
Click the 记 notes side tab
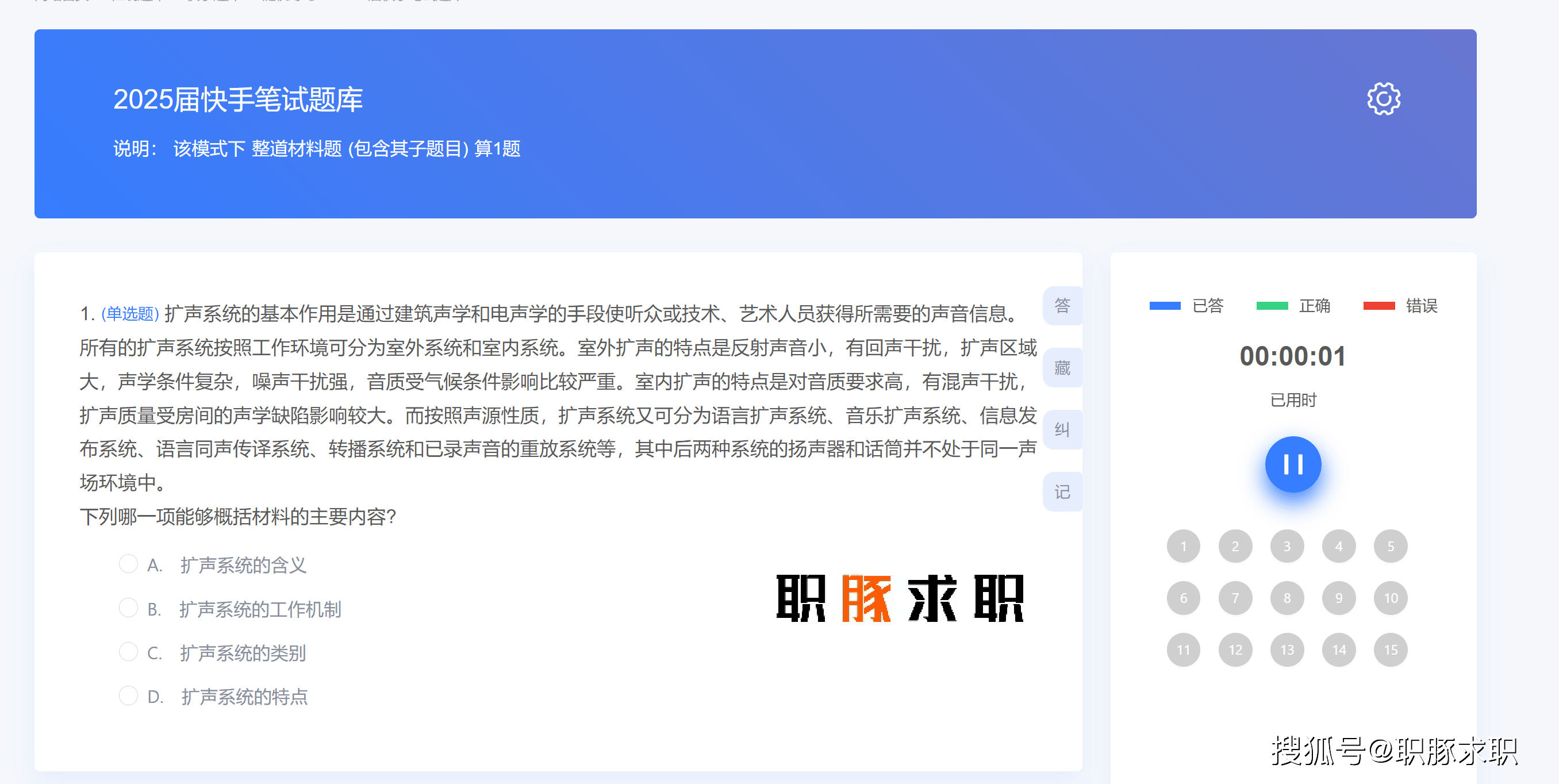click(1062, 492)
